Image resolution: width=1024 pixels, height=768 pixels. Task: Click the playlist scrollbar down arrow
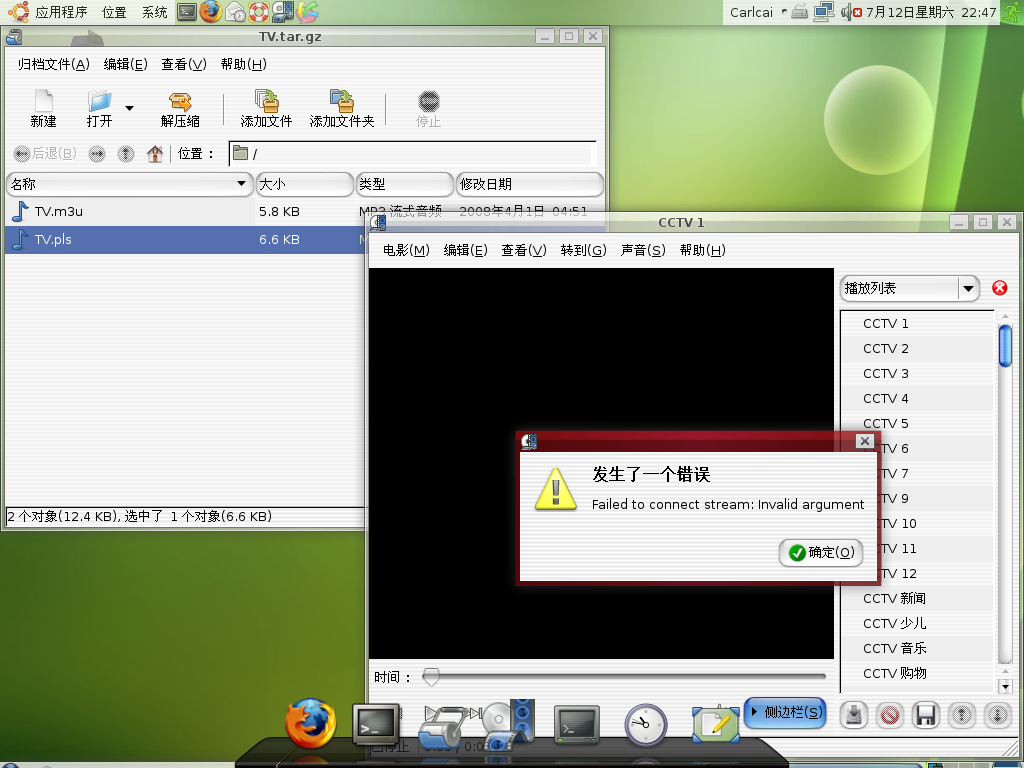1005,686
